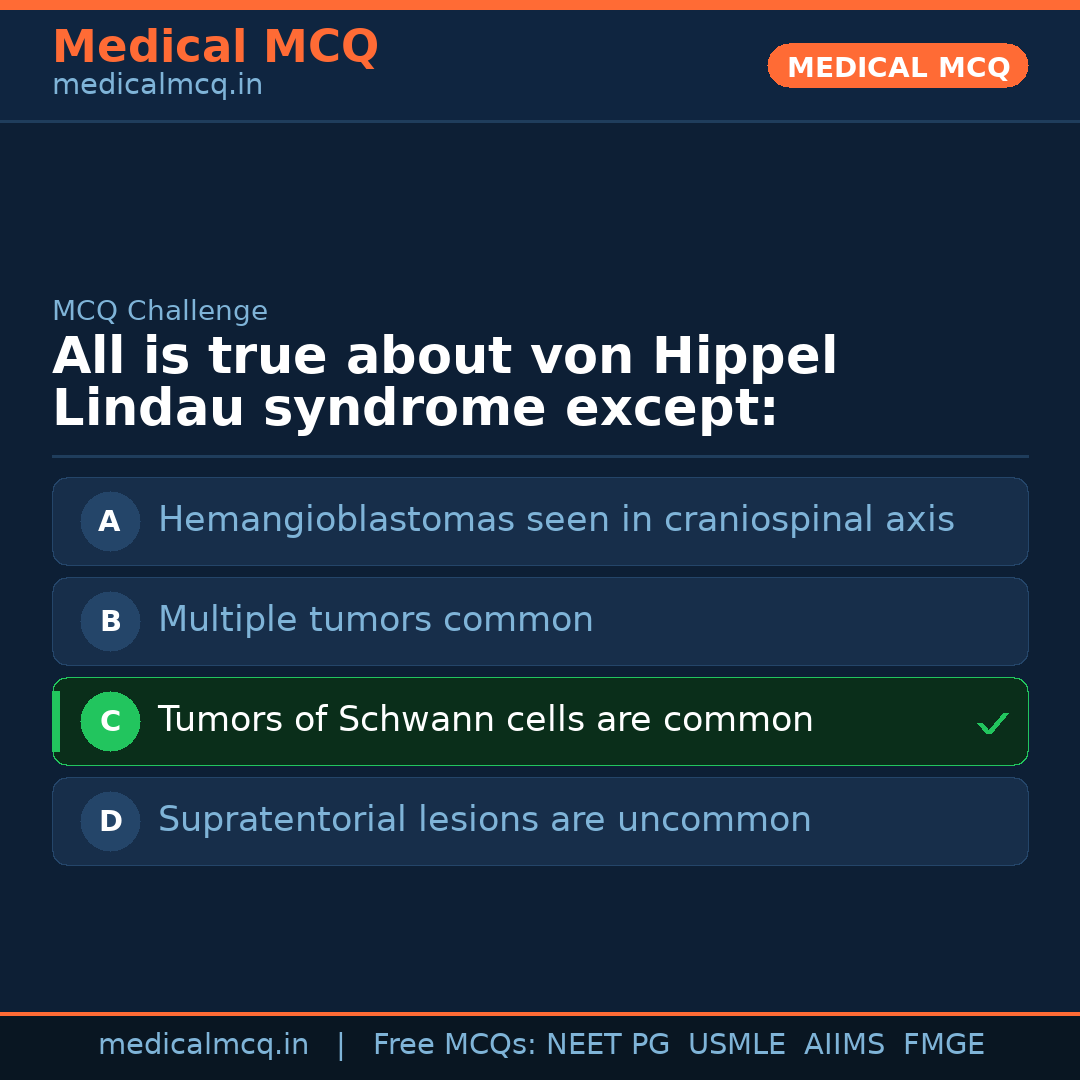The height and width of the screenshot is (1080, 1080).
Task: Click the green checkmark on option C
Action: 992,723
